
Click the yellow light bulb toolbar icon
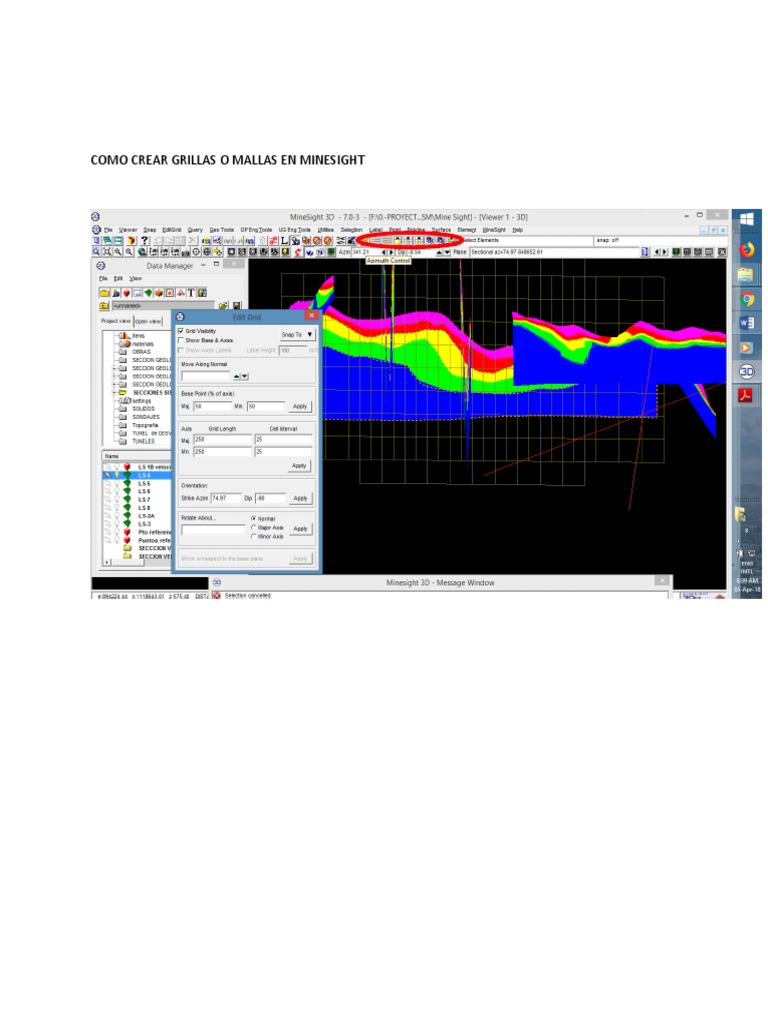tap(285, 251)
